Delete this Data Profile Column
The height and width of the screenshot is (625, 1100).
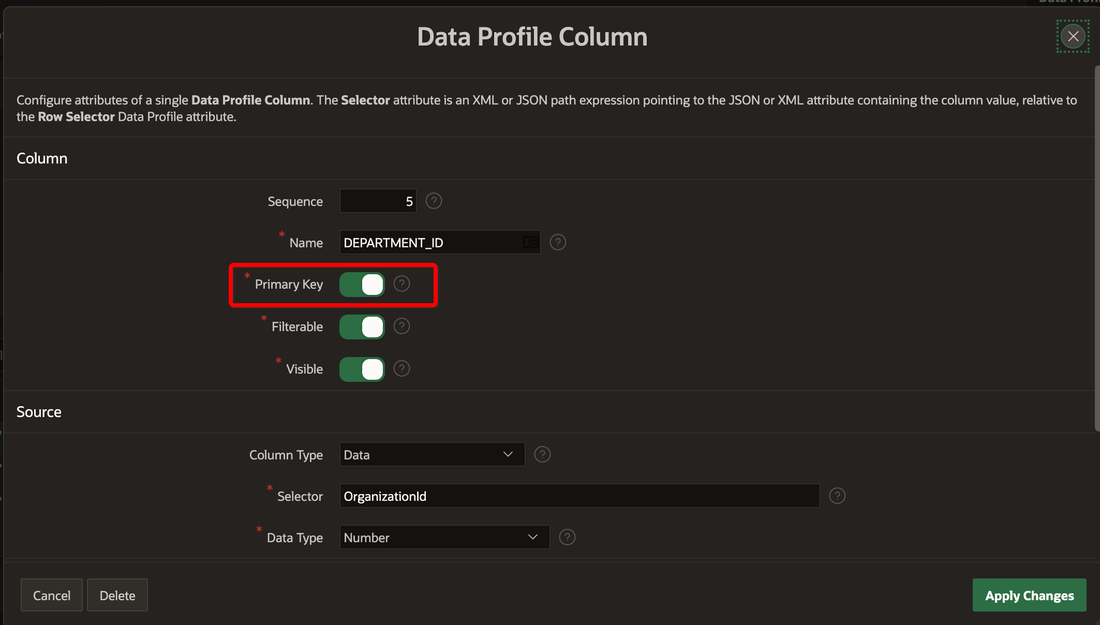[x=117, y=594]
